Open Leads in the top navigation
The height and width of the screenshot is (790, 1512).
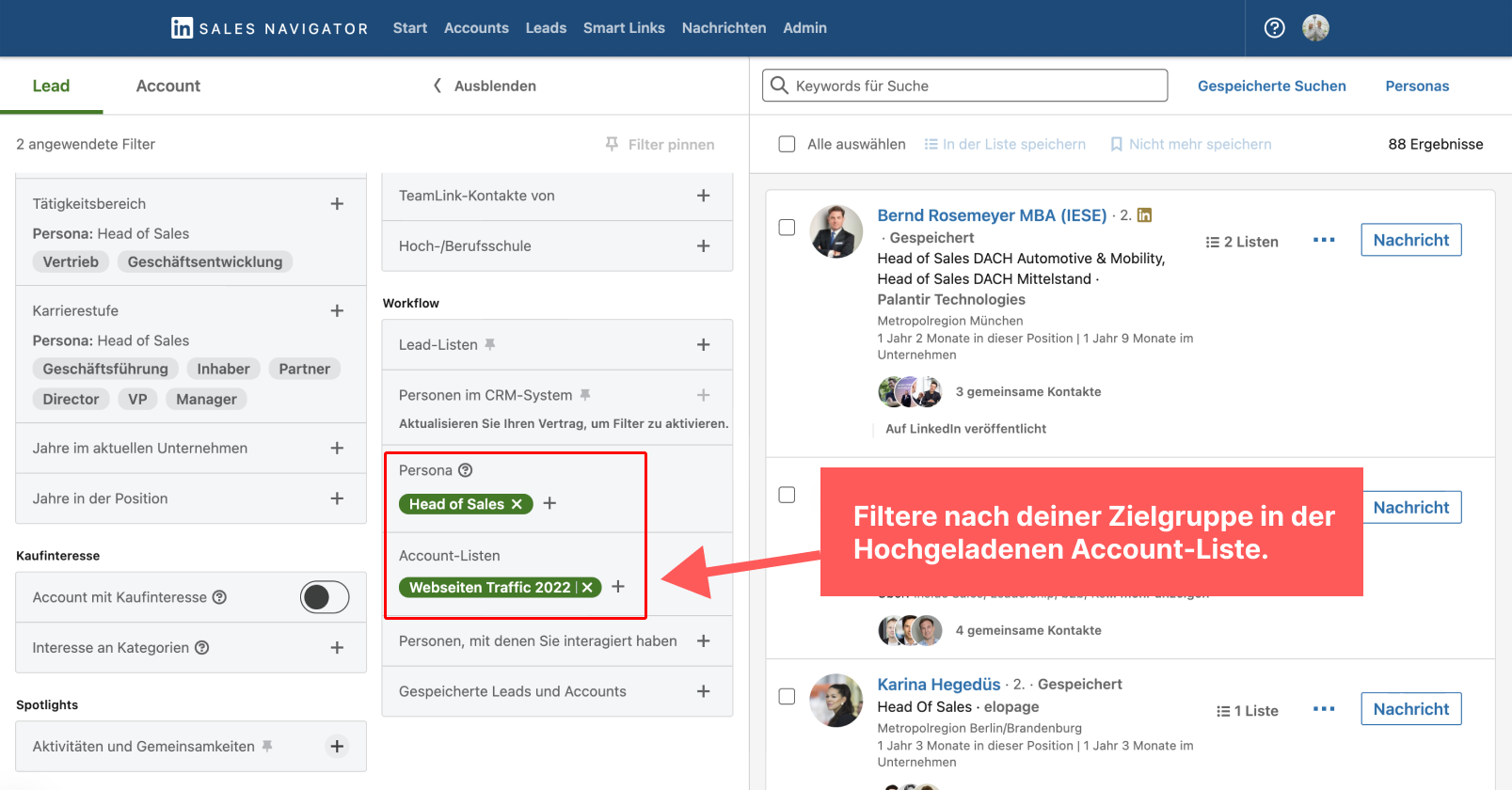[546, 28]
